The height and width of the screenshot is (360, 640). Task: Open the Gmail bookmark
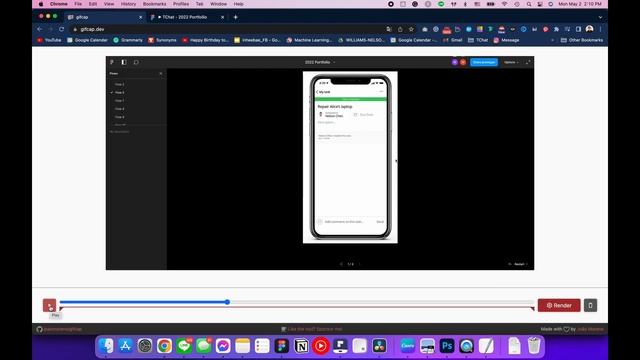point(453,40)
